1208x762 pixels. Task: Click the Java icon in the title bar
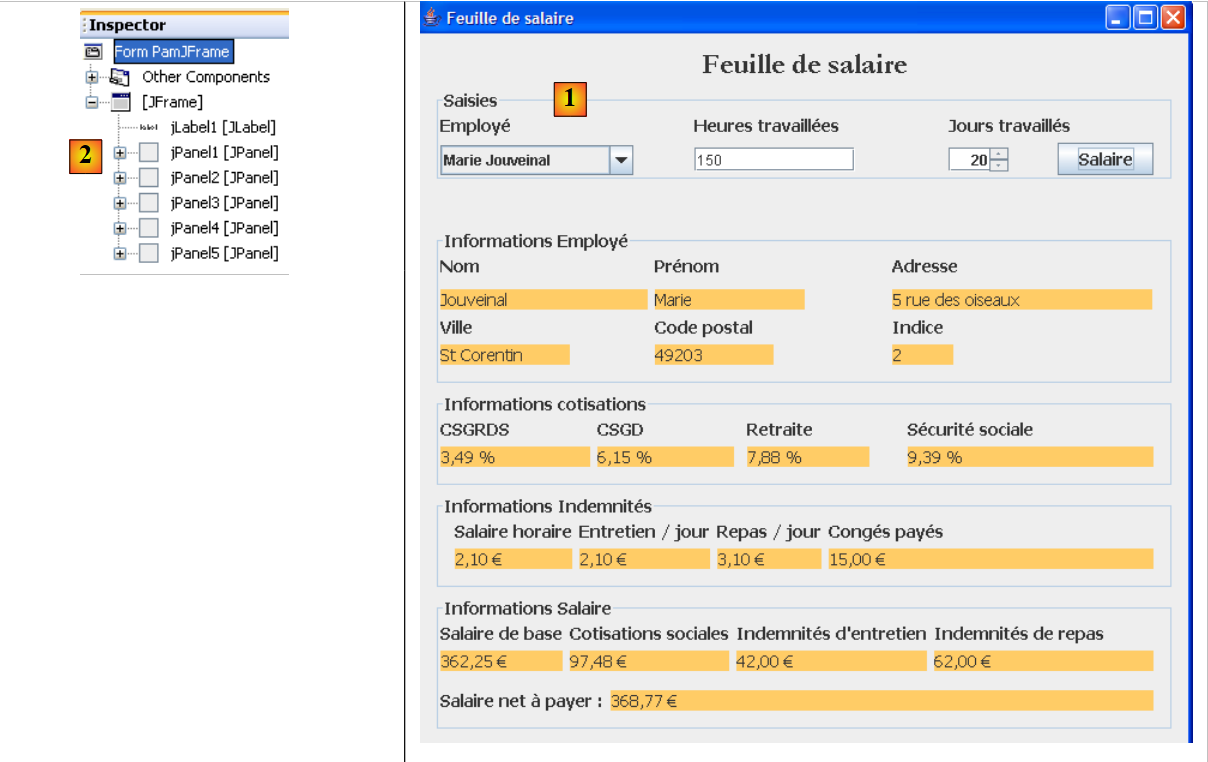coord(432,17)
